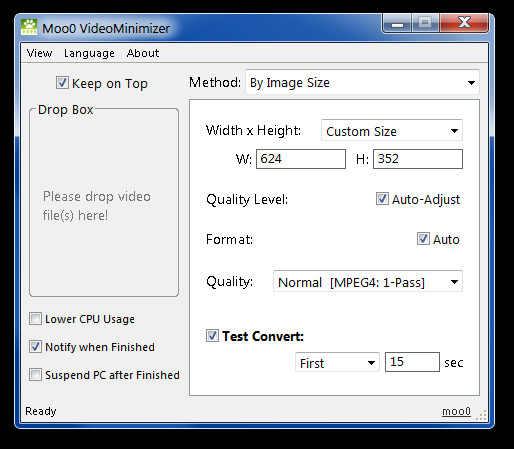Image resolution: width=514 pixels, height=449 pixels.
Task: Toggle the Keep on Top checkbox
Action: pos(62,83)
